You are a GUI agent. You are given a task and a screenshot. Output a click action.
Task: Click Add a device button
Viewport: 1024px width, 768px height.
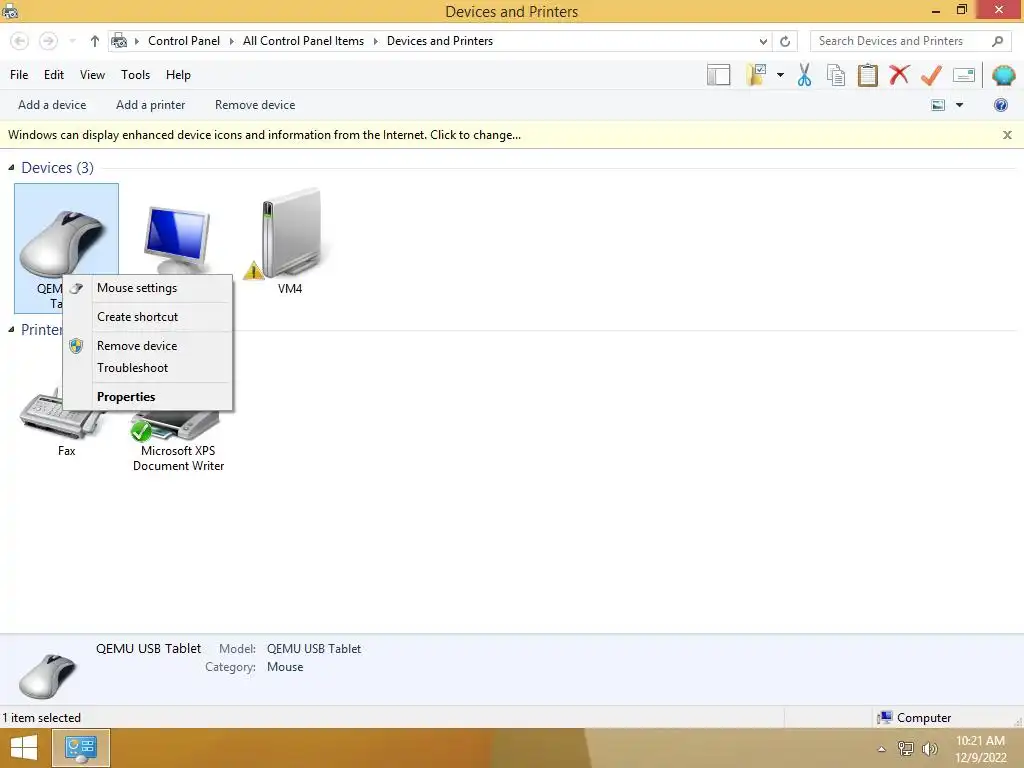tap(52, 105)
